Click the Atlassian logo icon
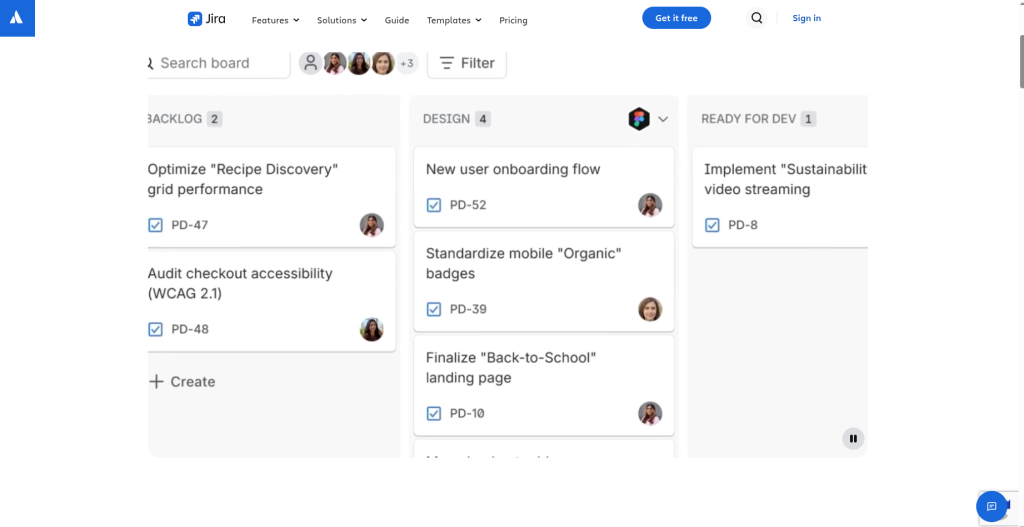This screenshot has width=1024, height=527. (x=17, y=18)
